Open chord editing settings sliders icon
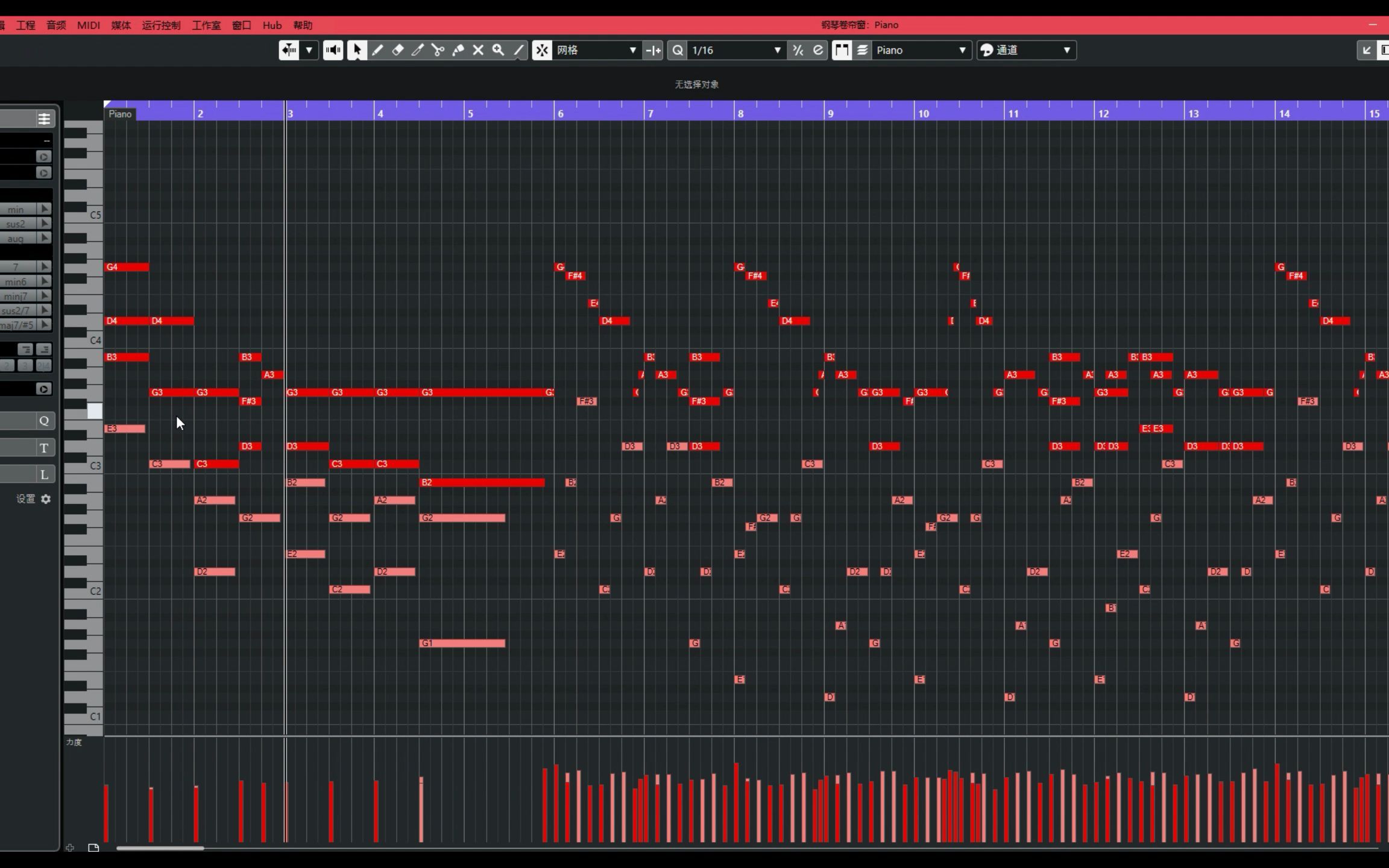 [x=43, y=119]
